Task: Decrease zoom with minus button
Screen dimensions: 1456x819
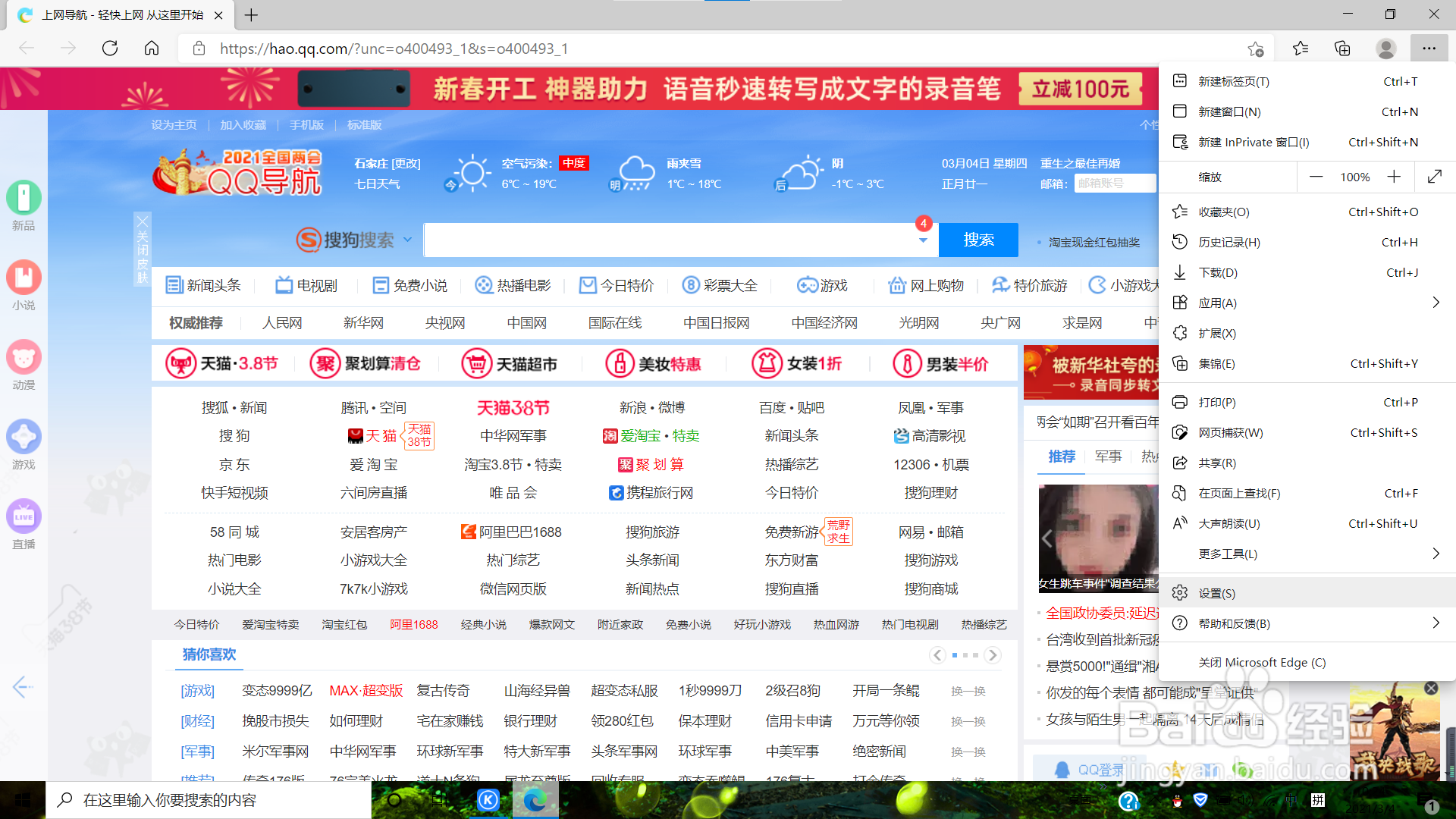Action: (1316, 177)
